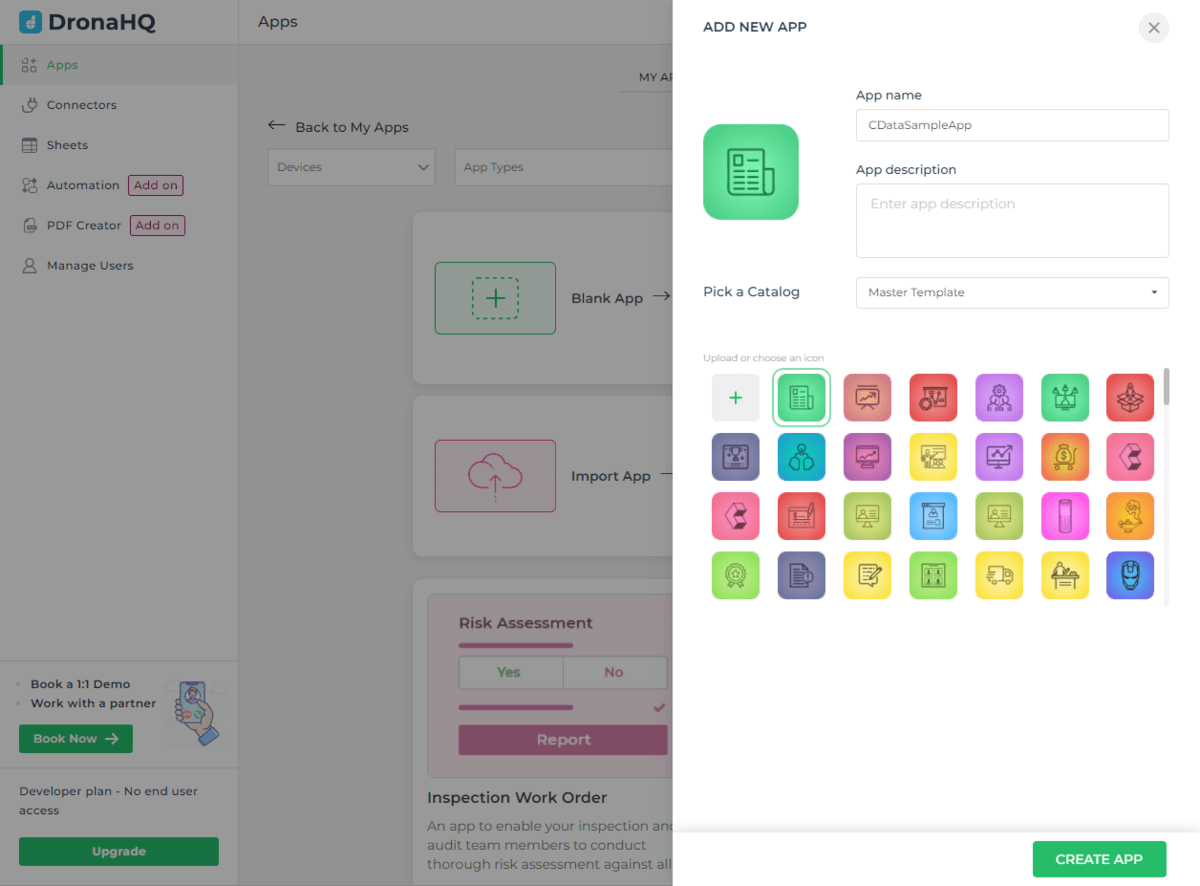Image resolution: width=1200 pixels, height=886 pixels.
Task: Upload a custom icon with plus tile
Action: coord(735,397)
